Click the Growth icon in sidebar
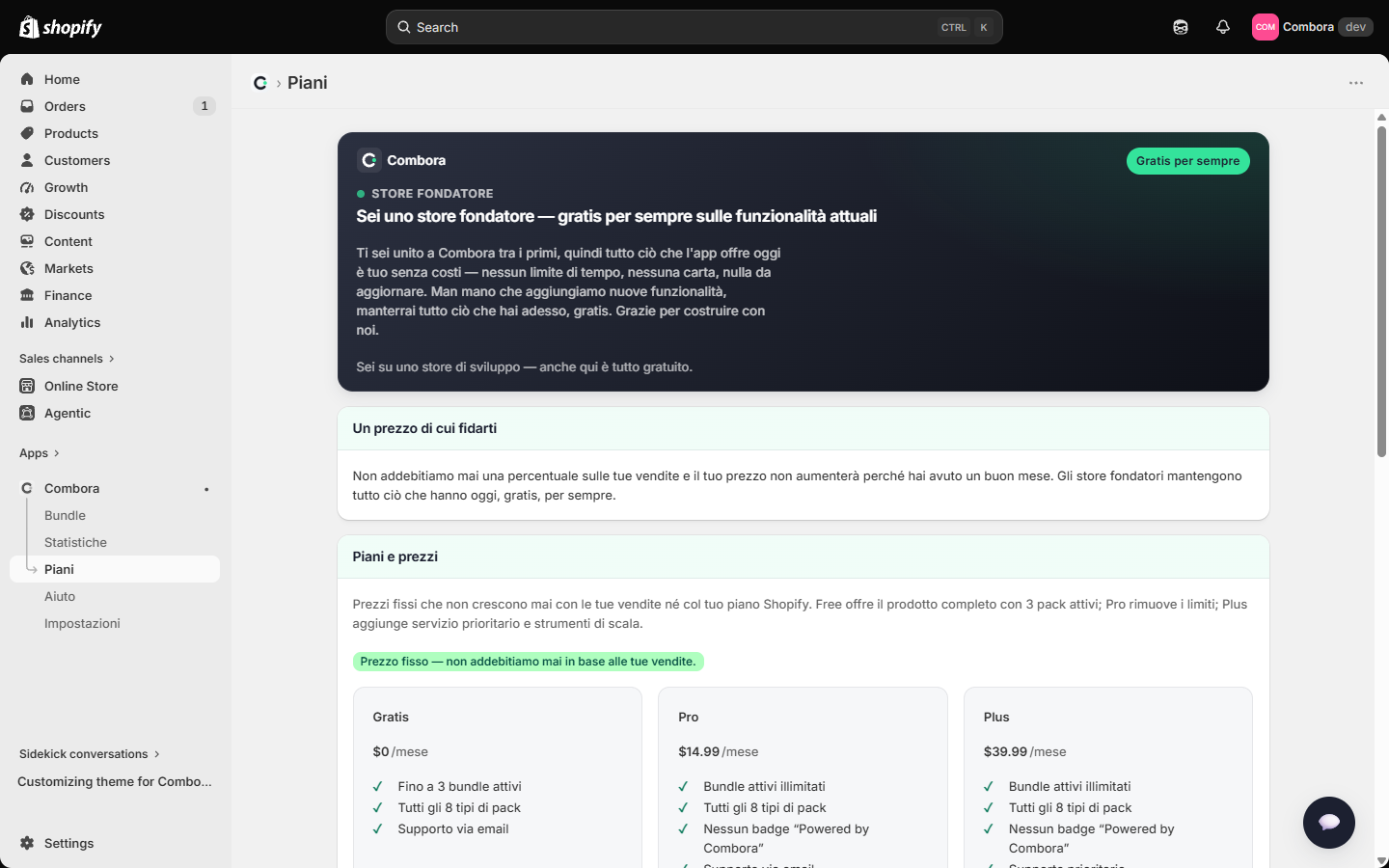The width and height of the screenshot is (1389, 868). pyautogui.click(x=27, y=187)
